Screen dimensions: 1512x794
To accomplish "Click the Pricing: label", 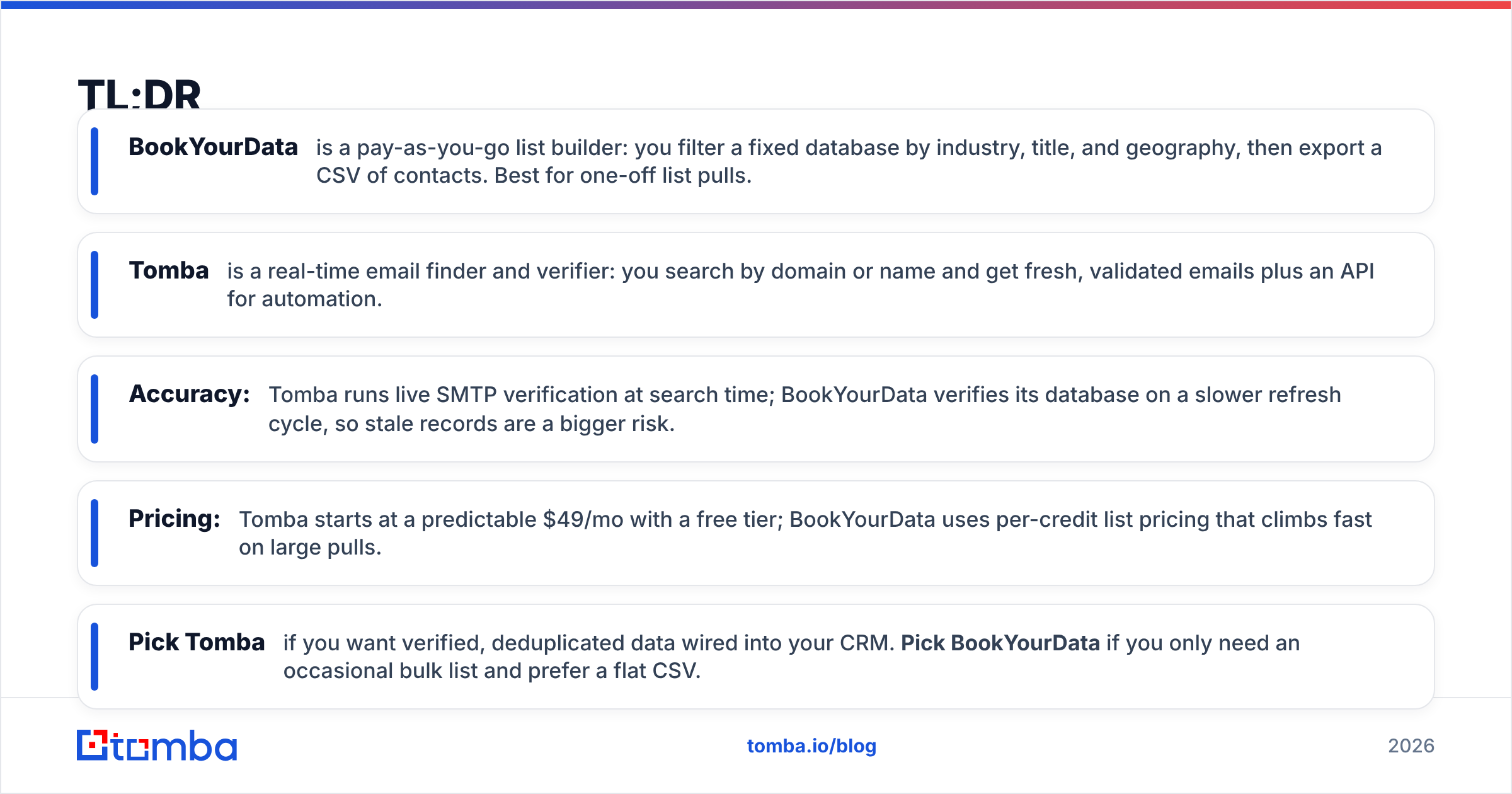I will point(175,519).
